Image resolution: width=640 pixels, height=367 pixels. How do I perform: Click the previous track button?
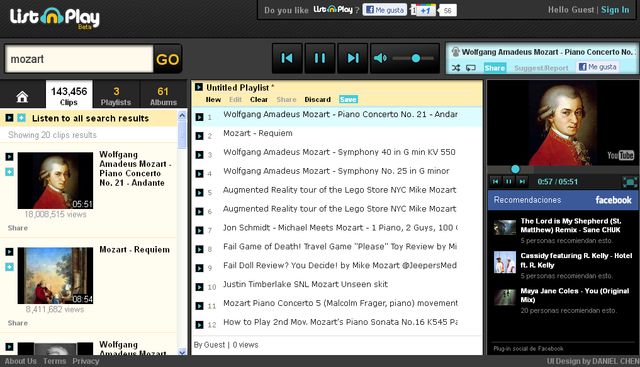tap(287, 58)
